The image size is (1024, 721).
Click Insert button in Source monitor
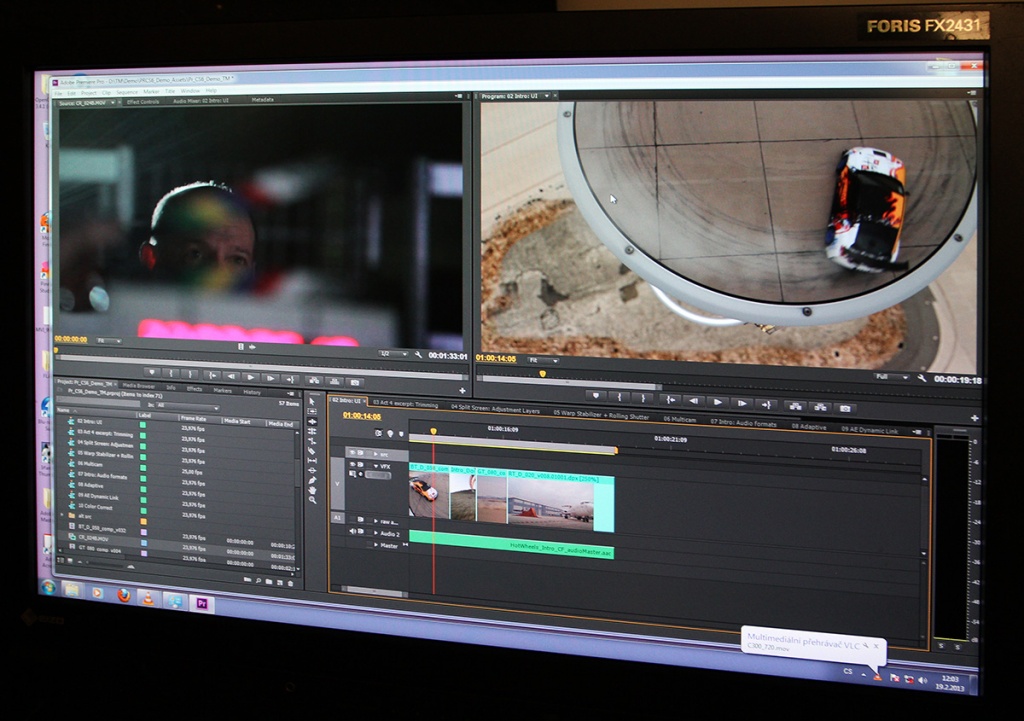click(313, 380)
